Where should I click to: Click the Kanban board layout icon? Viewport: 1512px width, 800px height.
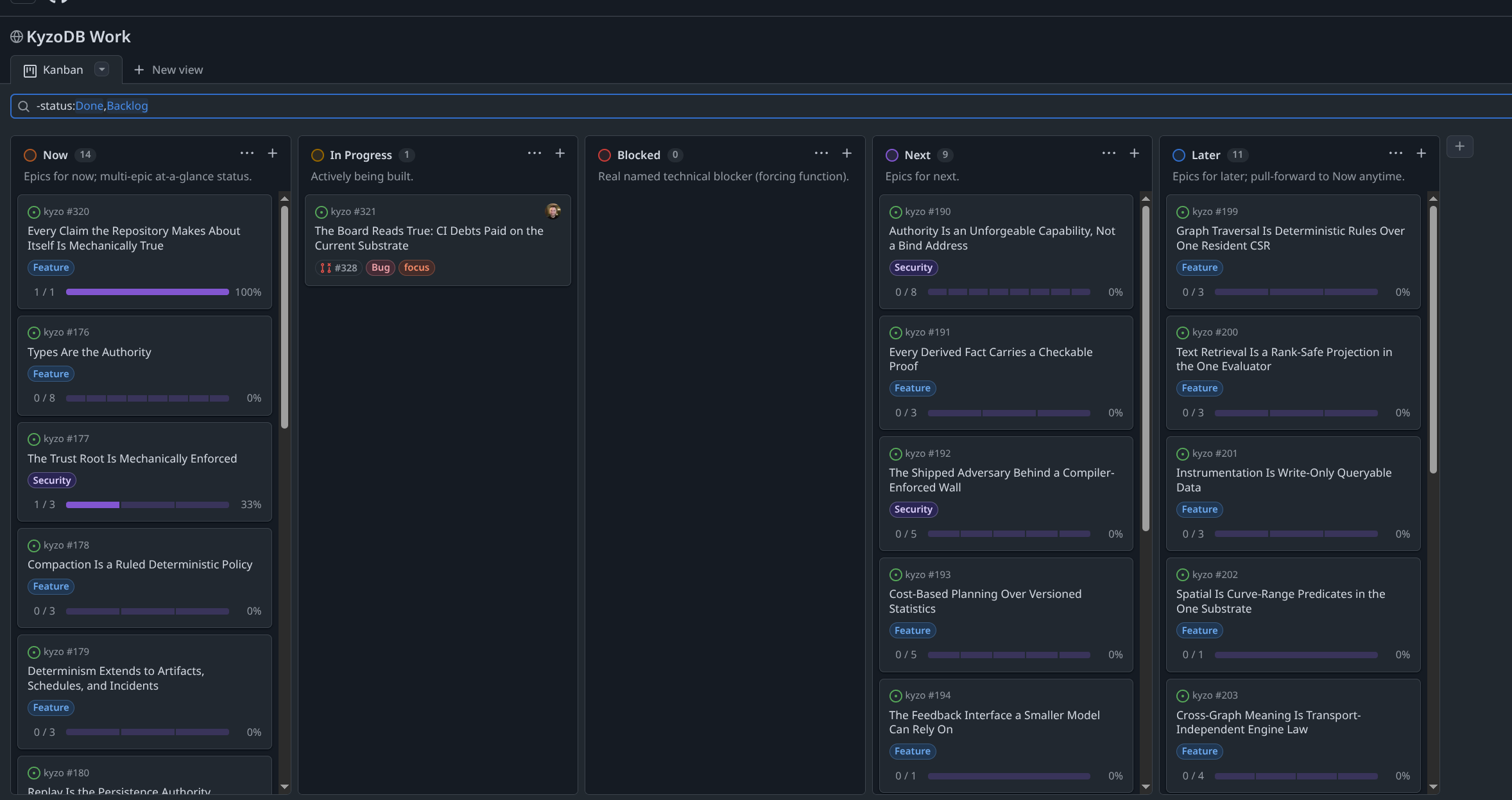(x=30, y=71)
